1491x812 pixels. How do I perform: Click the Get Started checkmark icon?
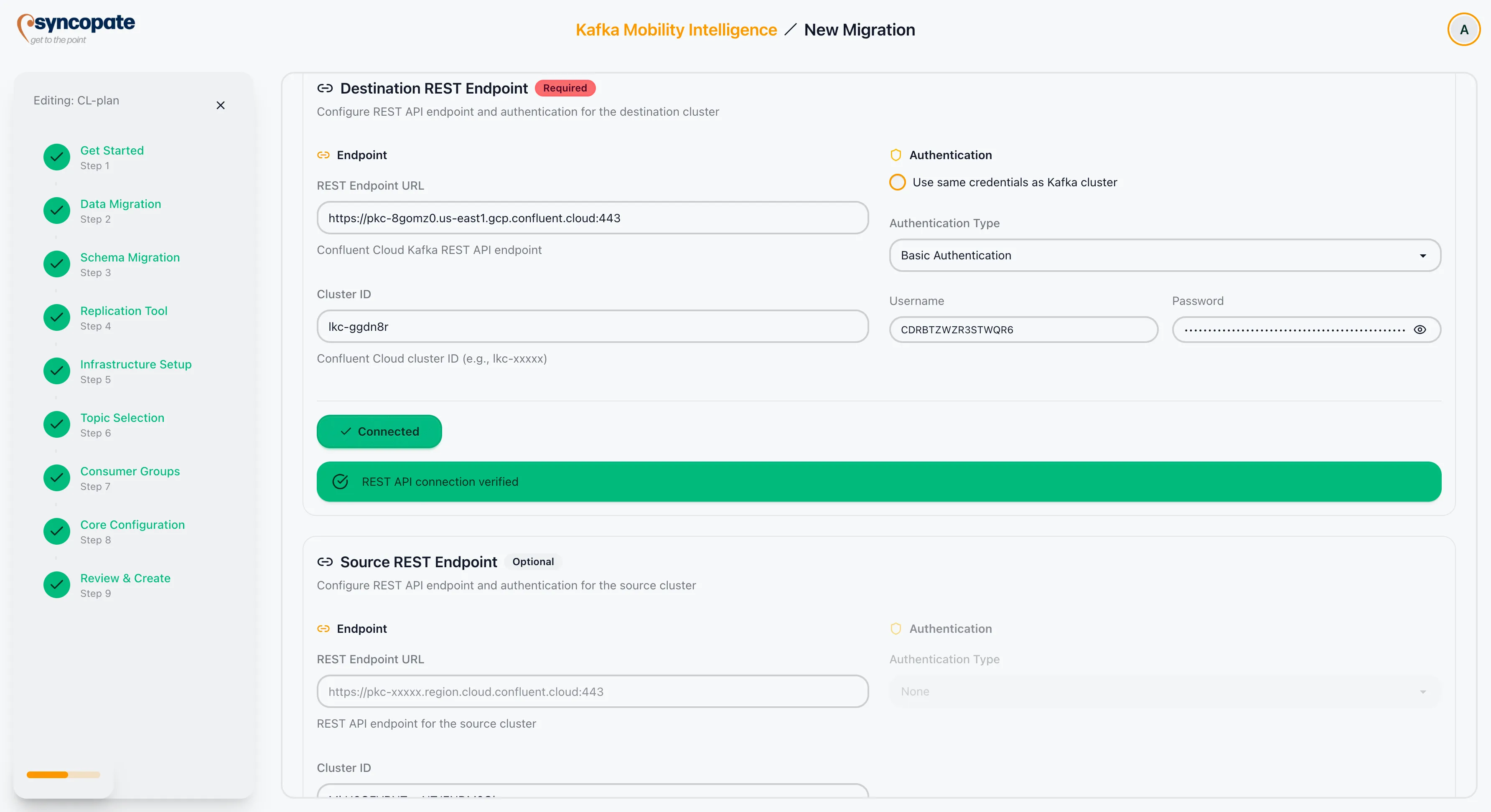pos(57,157)
